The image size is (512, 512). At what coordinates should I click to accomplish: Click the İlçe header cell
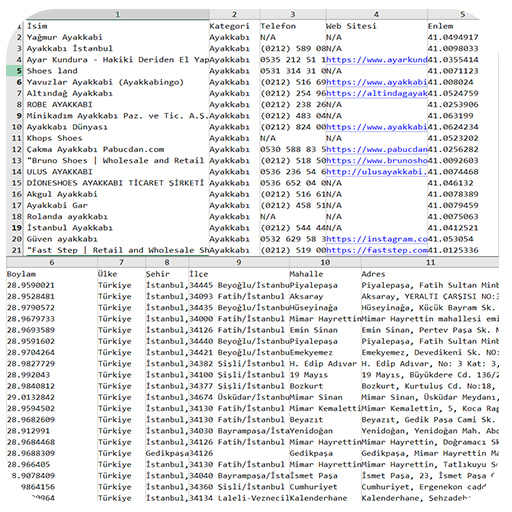point(239,274)
